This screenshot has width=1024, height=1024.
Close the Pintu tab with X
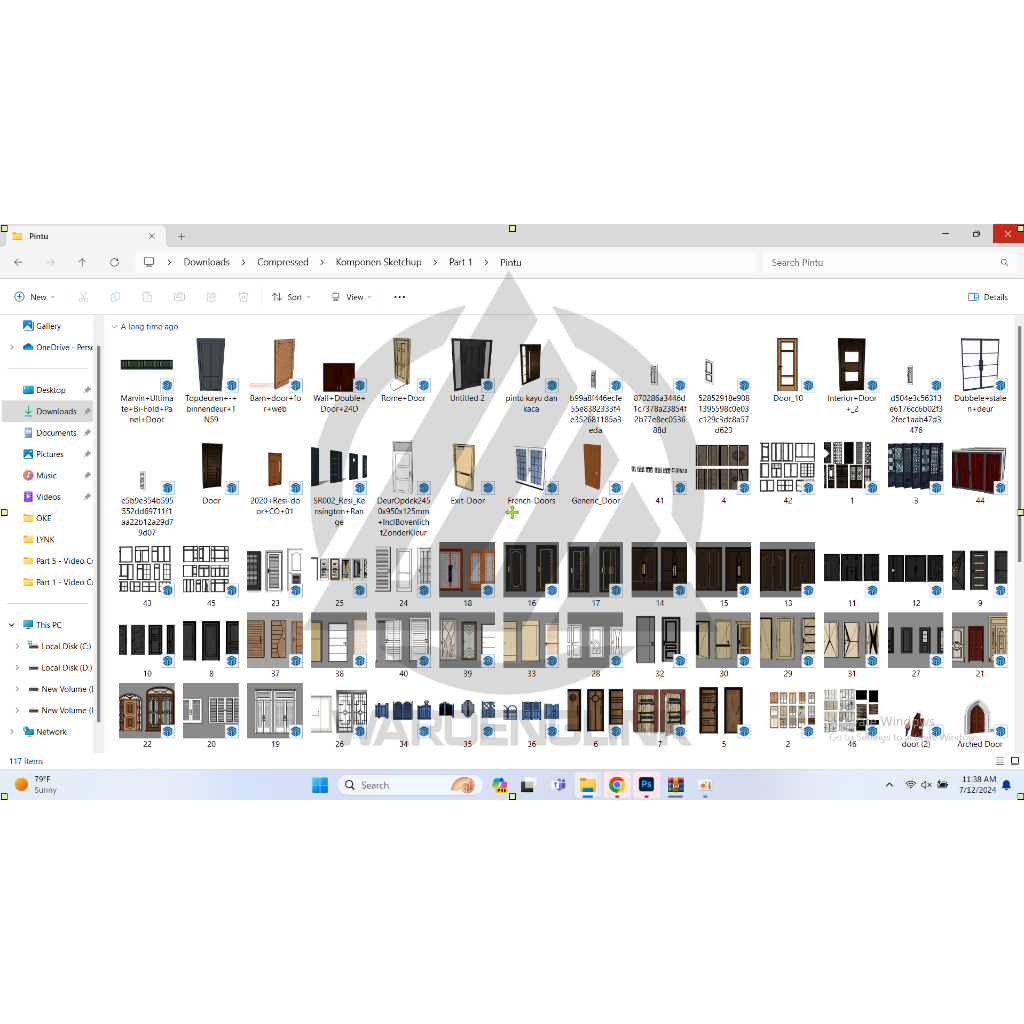tap(152, 236)
